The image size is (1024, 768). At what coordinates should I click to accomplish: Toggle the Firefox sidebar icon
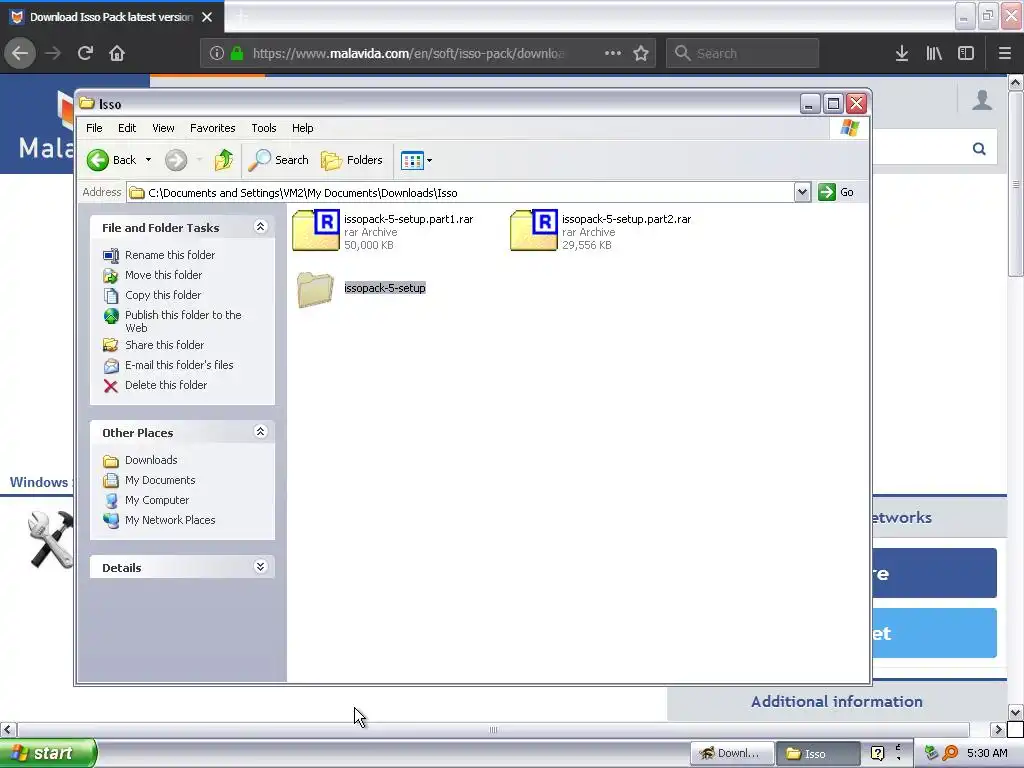tap(966, 54)
